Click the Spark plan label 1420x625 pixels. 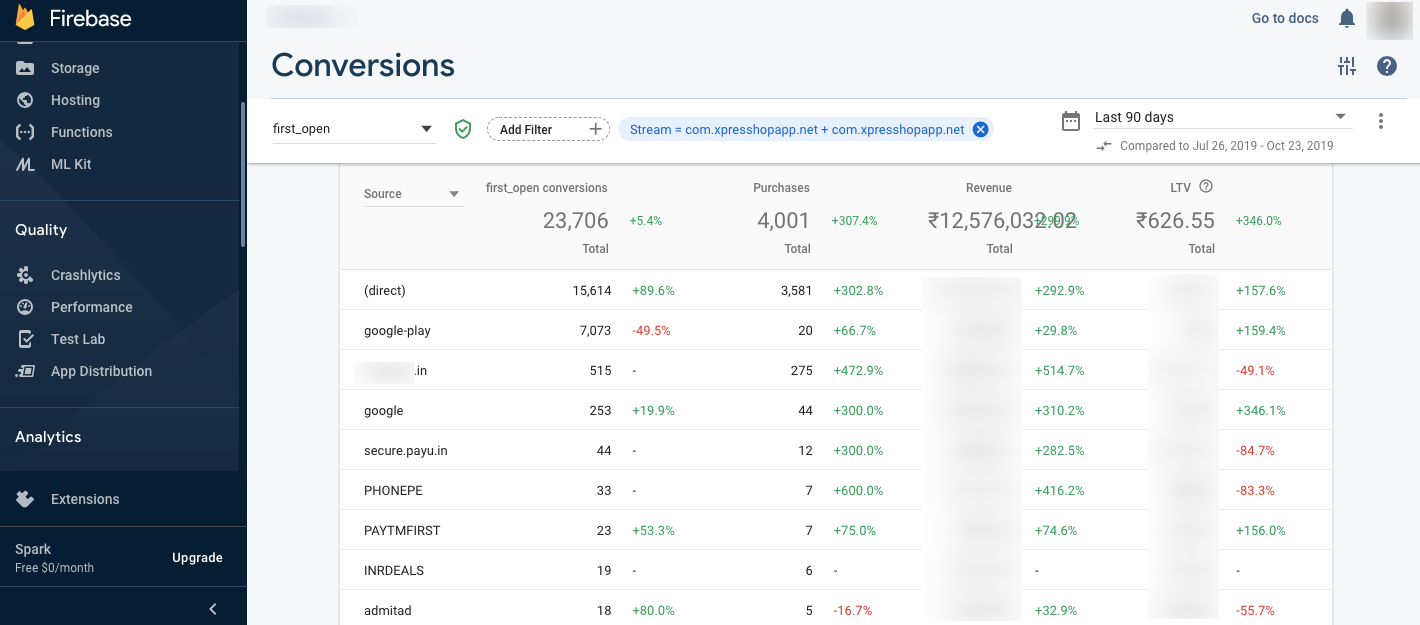click(33, 549)
